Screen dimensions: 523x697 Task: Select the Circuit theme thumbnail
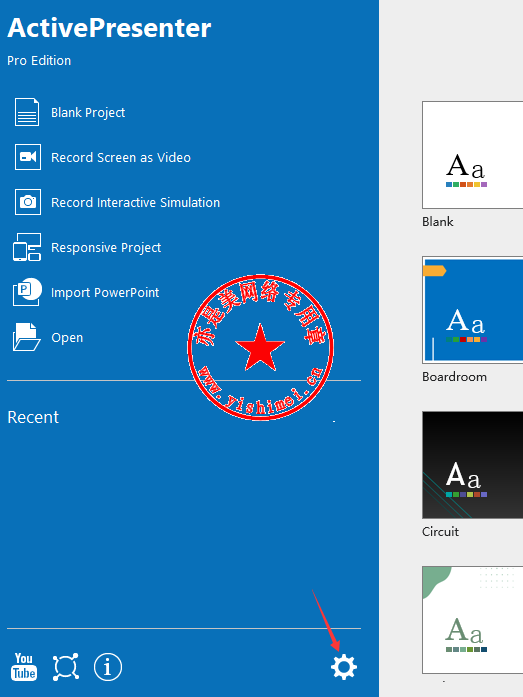tap(472, 465)
